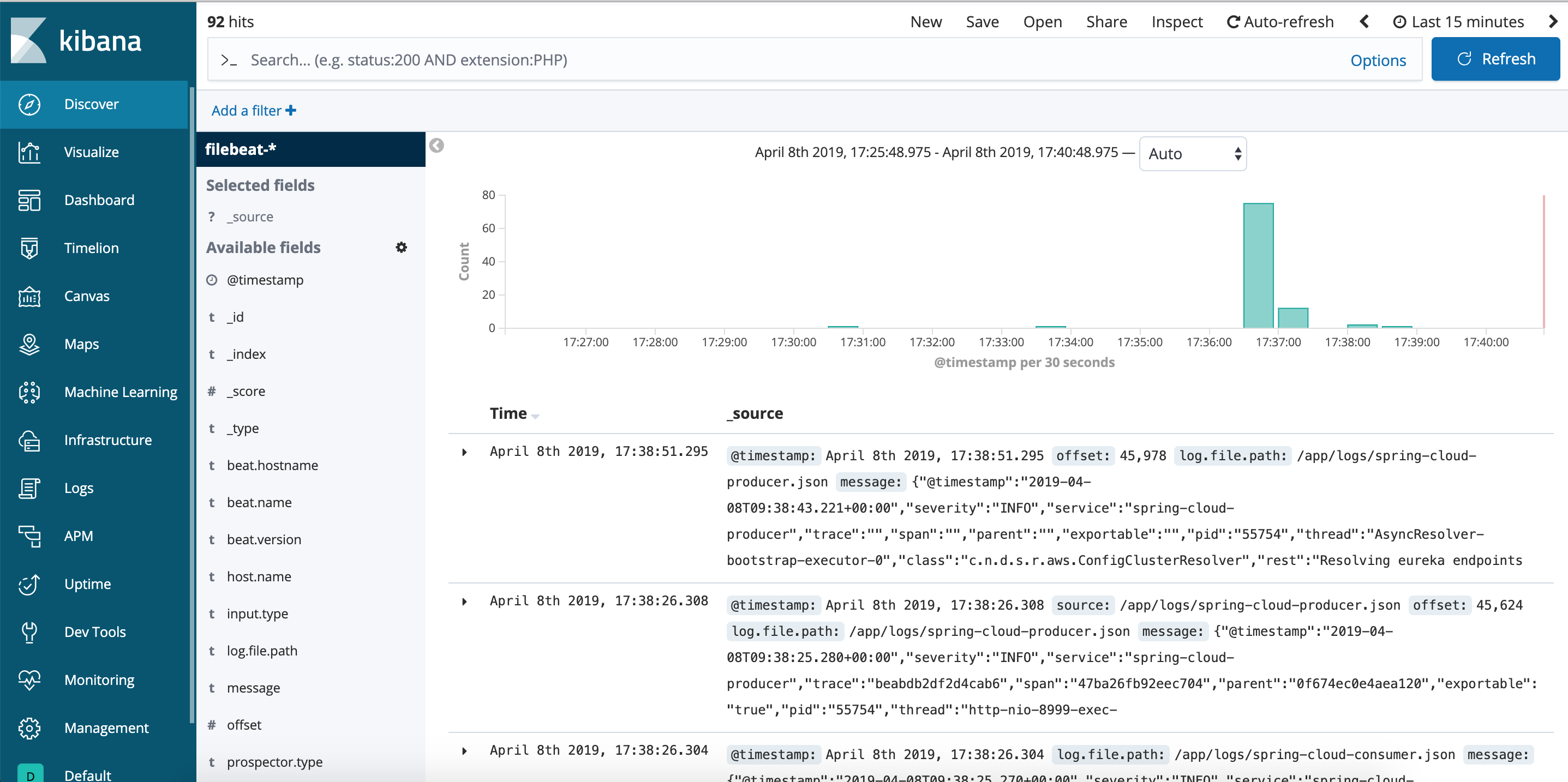Open Last 15 minutes time picker
The height and width of the screenshot is (782, 1568).
(1458, 22)
